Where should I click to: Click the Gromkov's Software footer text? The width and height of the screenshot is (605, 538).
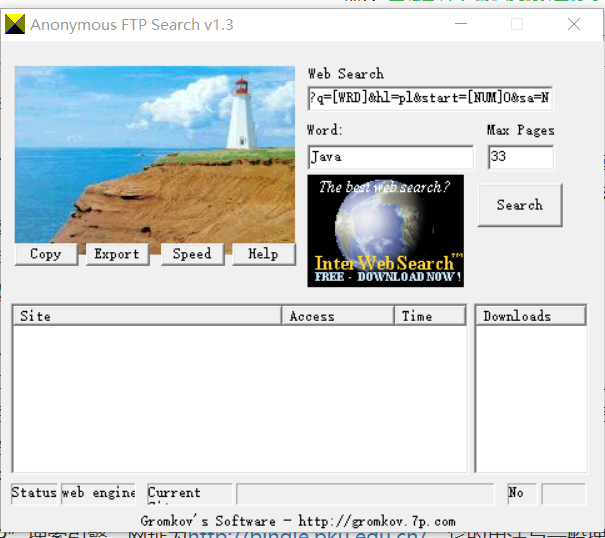pyautogui.click(x=298, y=521)
